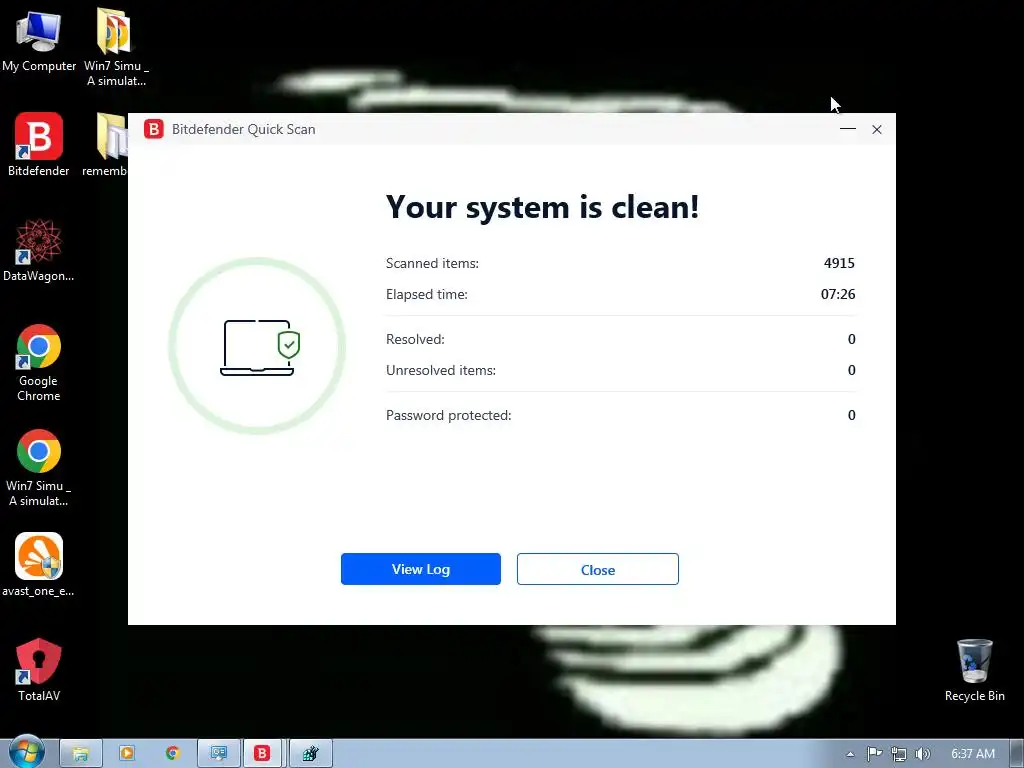Close the Quick Scan window with the X

coord(877,129)
